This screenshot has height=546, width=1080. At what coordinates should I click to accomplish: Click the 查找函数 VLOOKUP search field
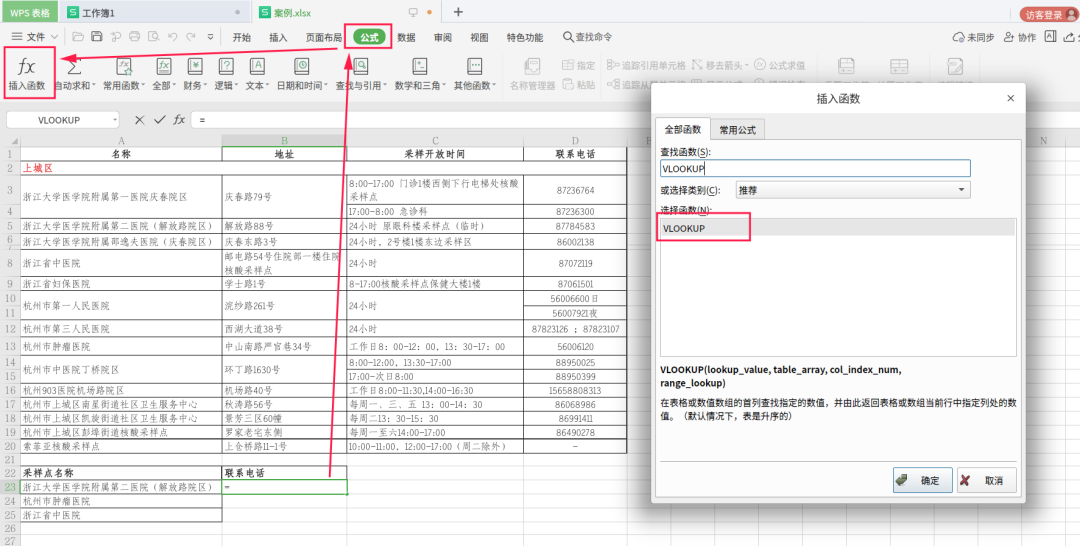pyautogui.click(x=816, y=168)
